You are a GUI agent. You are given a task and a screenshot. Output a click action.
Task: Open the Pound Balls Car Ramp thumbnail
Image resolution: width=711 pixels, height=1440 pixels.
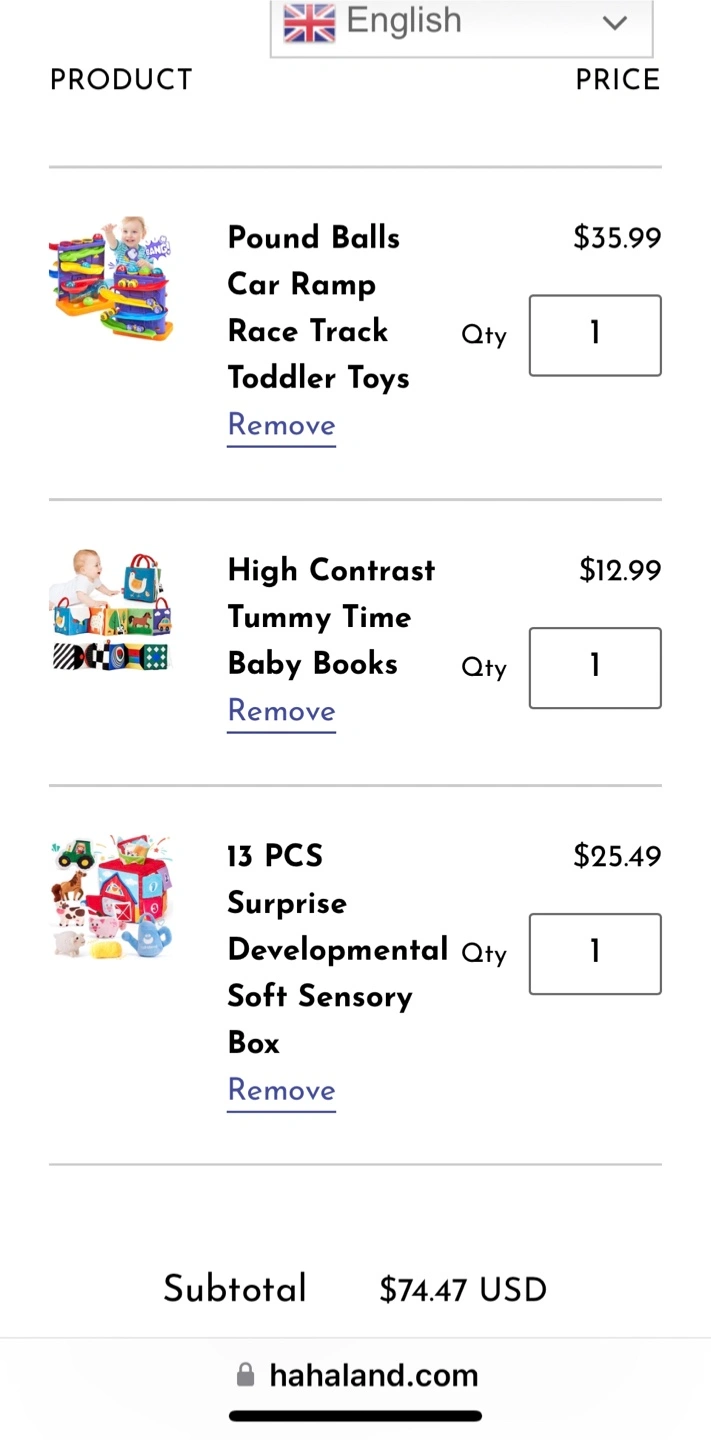point(111,279)
